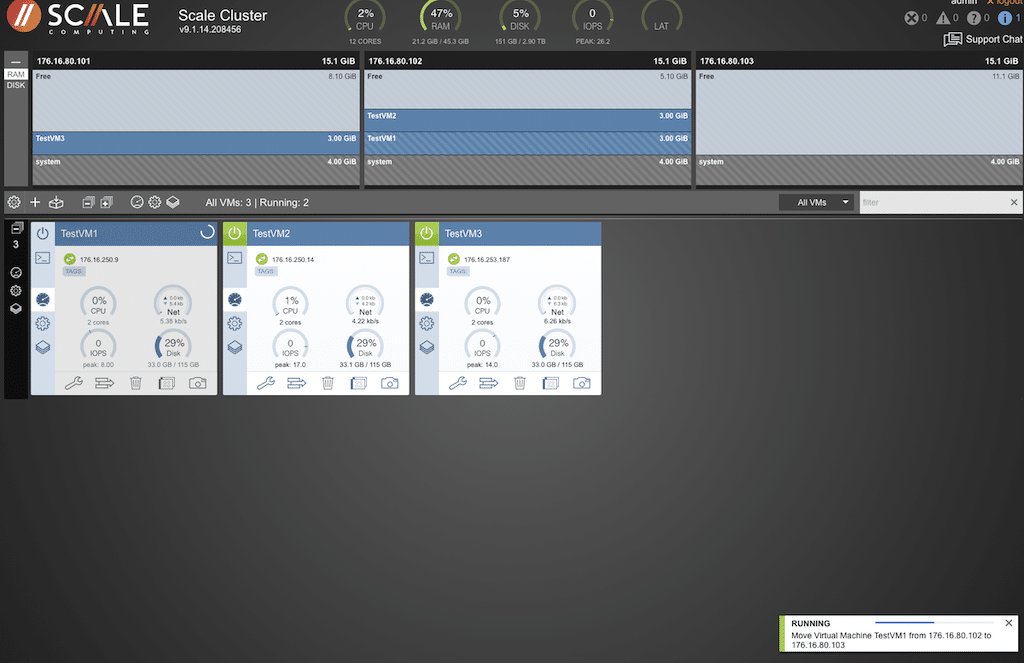Viewport: 1024px width, 663px height.
Task: Toggle power for TestVM3
Action: [x=426, y=233]
